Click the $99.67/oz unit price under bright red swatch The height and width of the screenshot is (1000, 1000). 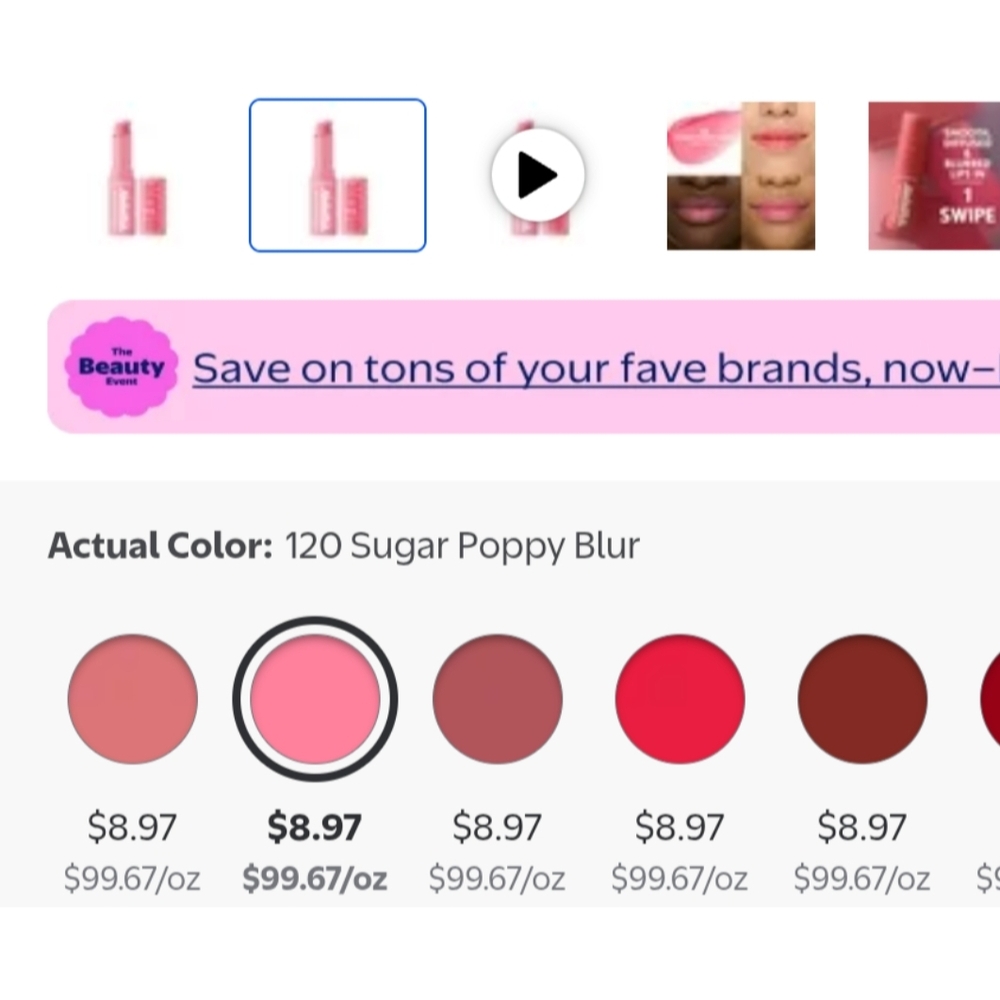coord(680,879)
